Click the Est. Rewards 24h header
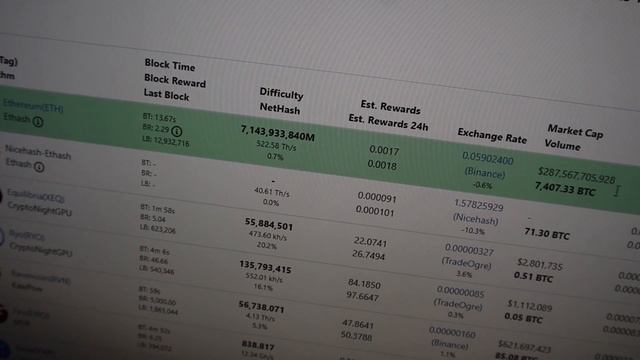Image resolution: width=640 pixels, height=360 pixels. pyautogui.click(x=388, y=122)
